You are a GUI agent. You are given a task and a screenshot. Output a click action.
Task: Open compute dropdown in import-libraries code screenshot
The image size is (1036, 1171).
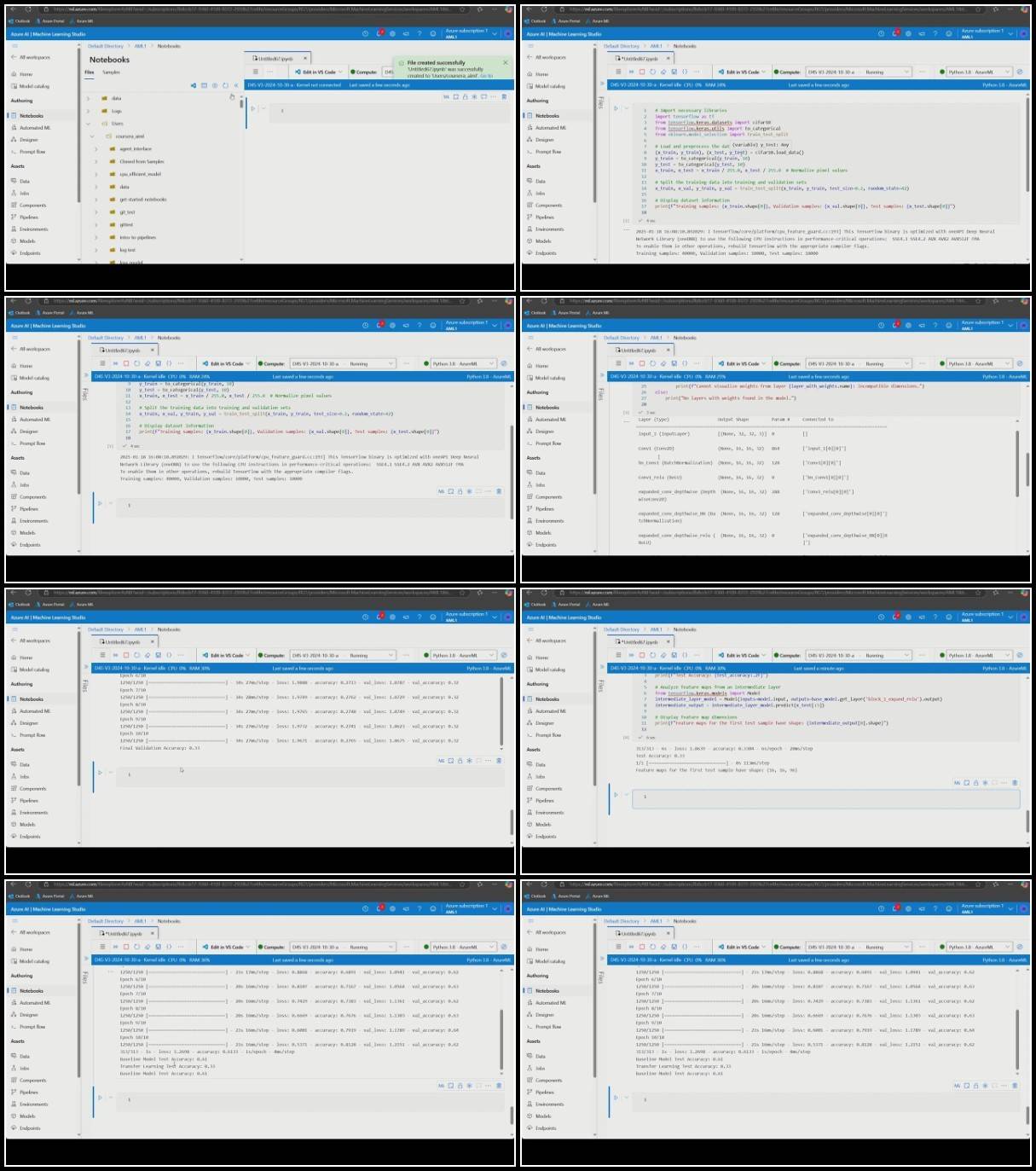tap(858, 72)
